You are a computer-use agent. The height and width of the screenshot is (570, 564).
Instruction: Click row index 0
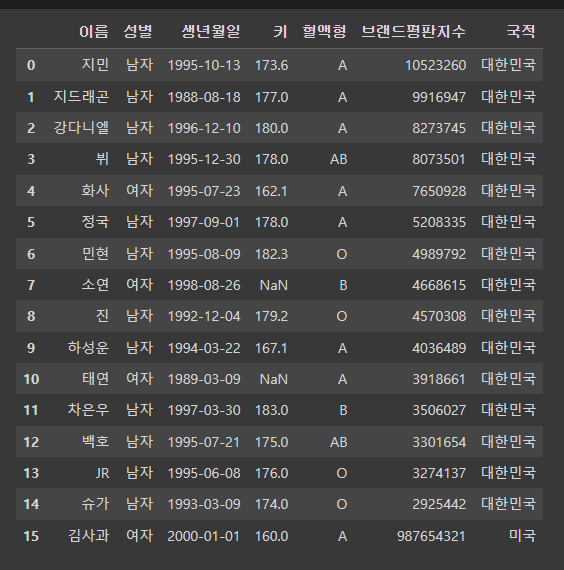(31, 65)
